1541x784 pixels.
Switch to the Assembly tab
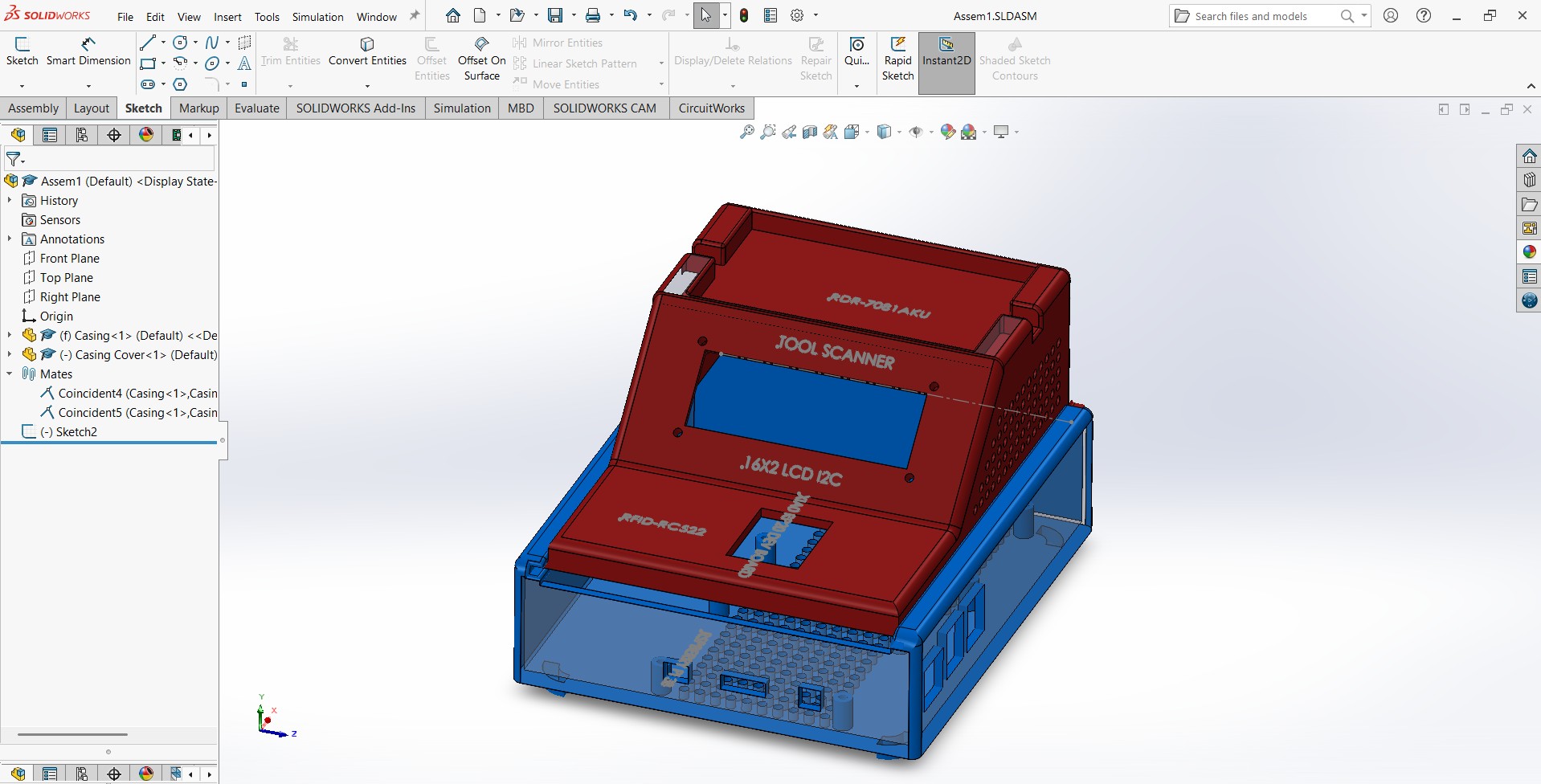coord(34,108)
